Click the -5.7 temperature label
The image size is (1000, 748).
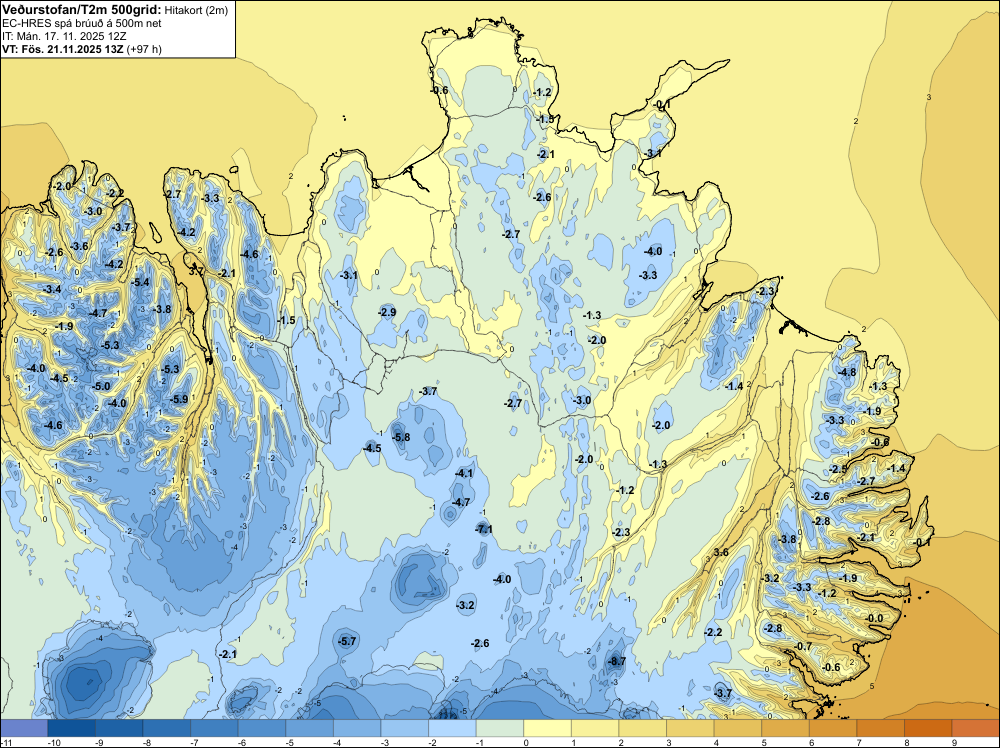[x=347, y=641]
